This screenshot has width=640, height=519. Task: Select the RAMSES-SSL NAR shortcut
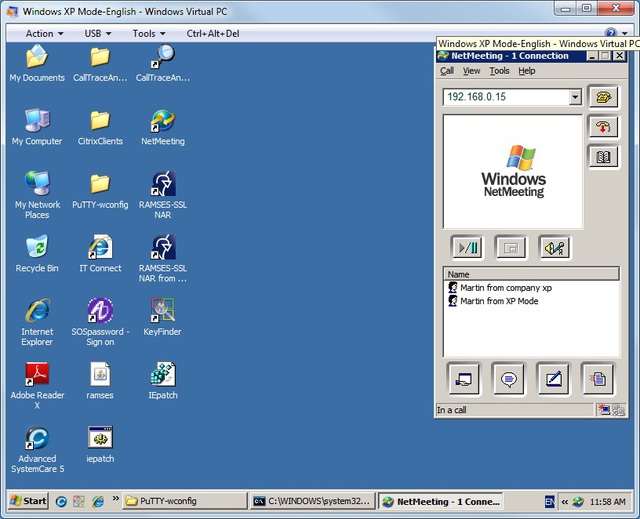(162, 195)
